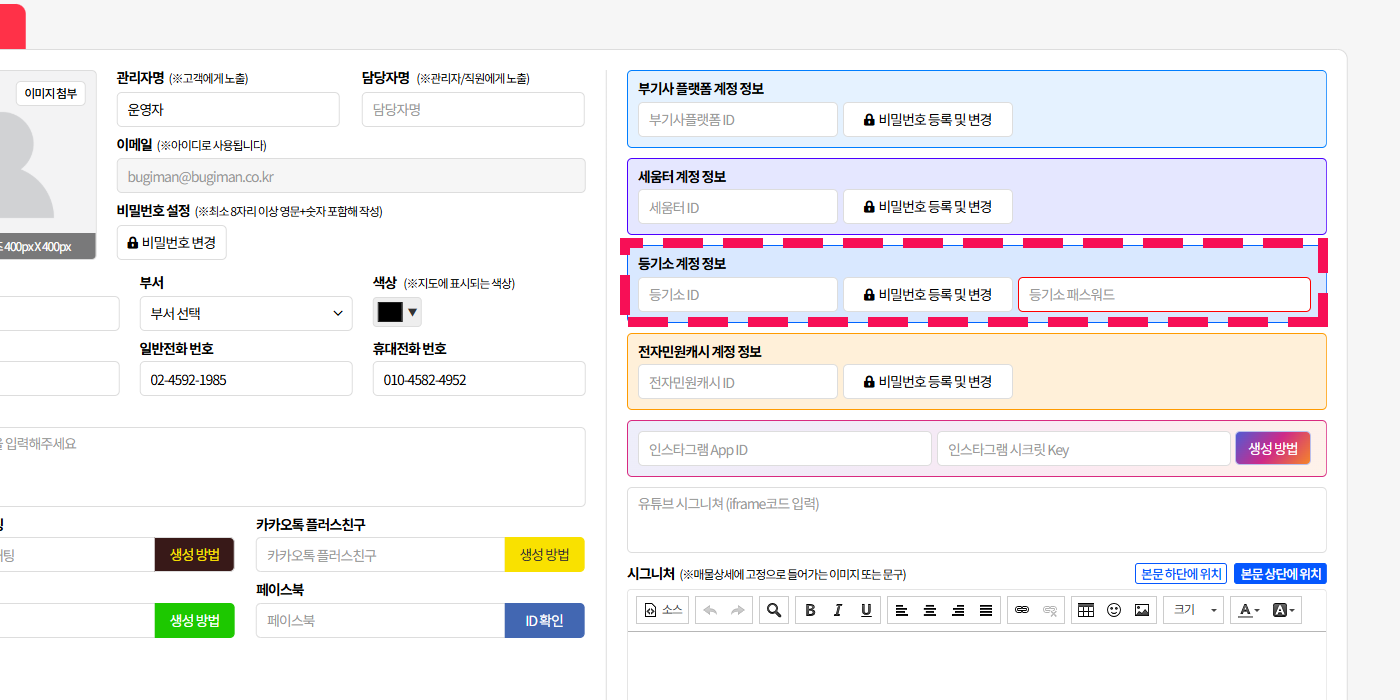
Task: Toggle the 소스 source view button
Action: pyautogui.click(x=662, y=610)
